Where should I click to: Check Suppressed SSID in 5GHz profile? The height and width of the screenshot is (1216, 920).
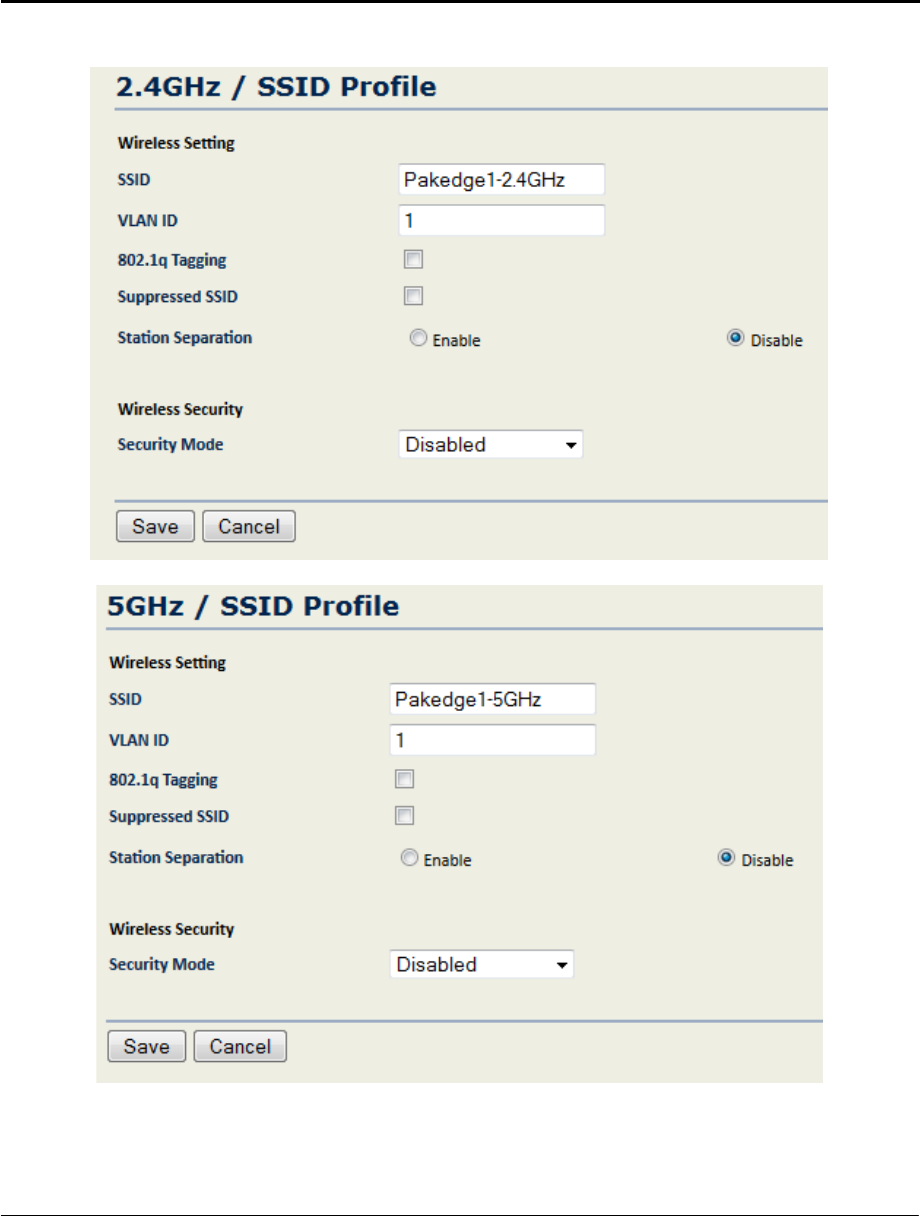[x=404, y=815]
